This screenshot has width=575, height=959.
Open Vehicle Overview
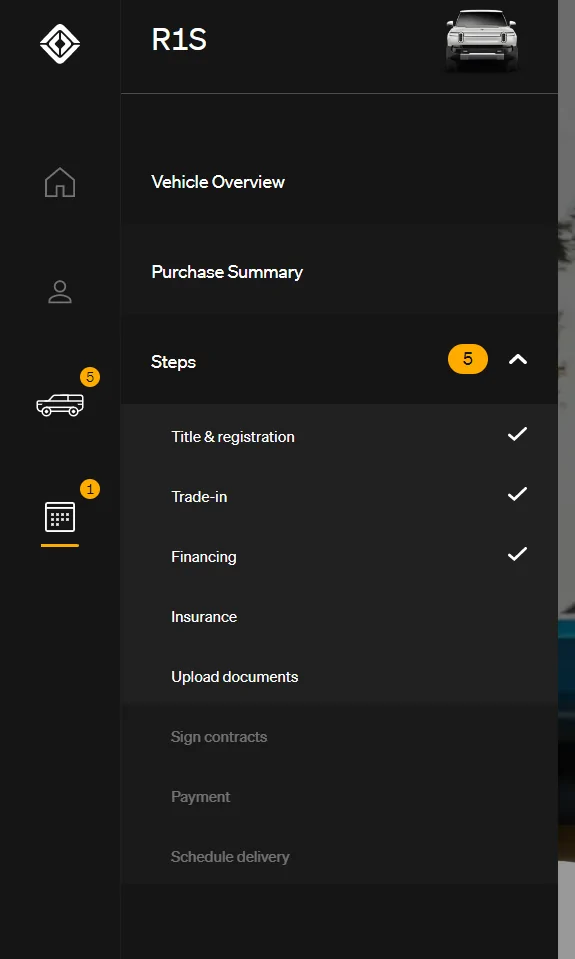(x=218, y=182)
